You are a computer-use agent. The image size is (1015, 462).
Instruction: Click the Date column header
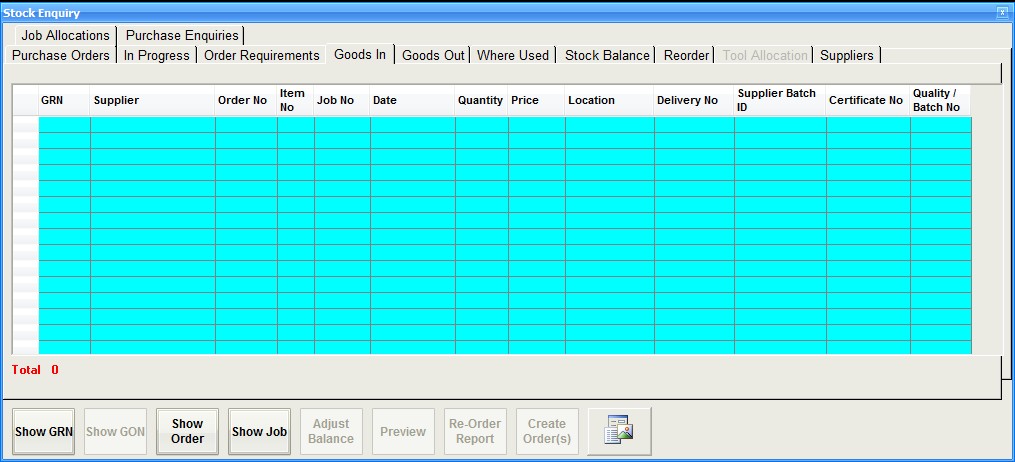[412, 100]
